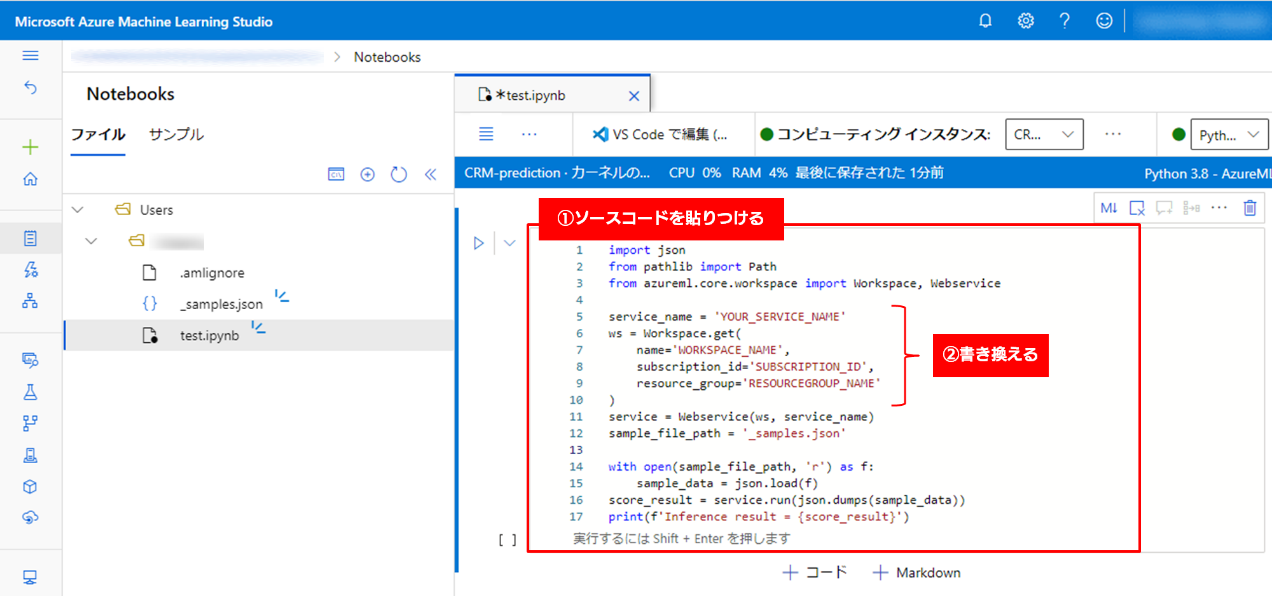Click the Notebooks breadcrumb

click(x=387, y=57)
